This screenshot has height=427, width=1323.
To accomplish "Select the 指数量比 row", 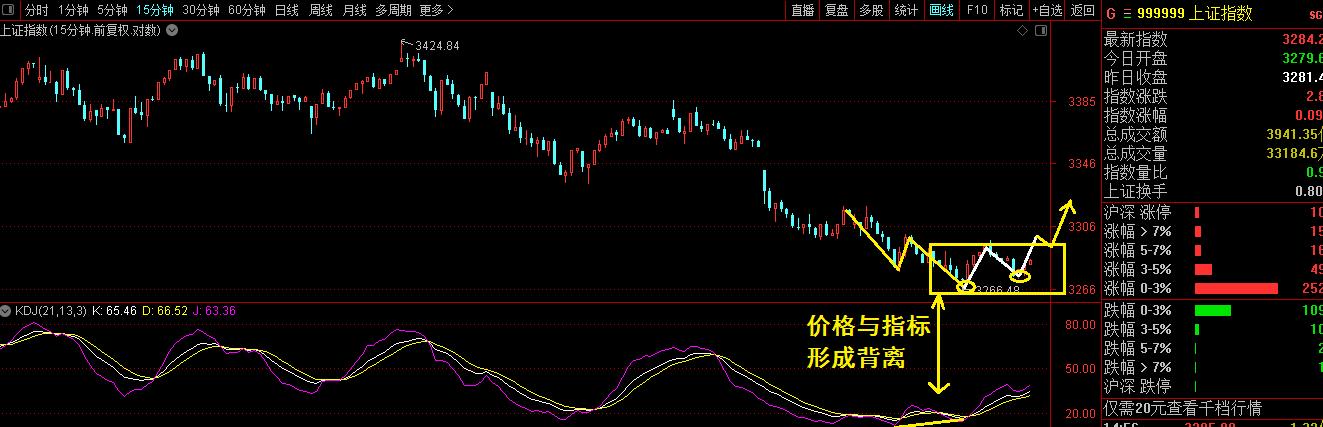I will (x=1212, y=173).
